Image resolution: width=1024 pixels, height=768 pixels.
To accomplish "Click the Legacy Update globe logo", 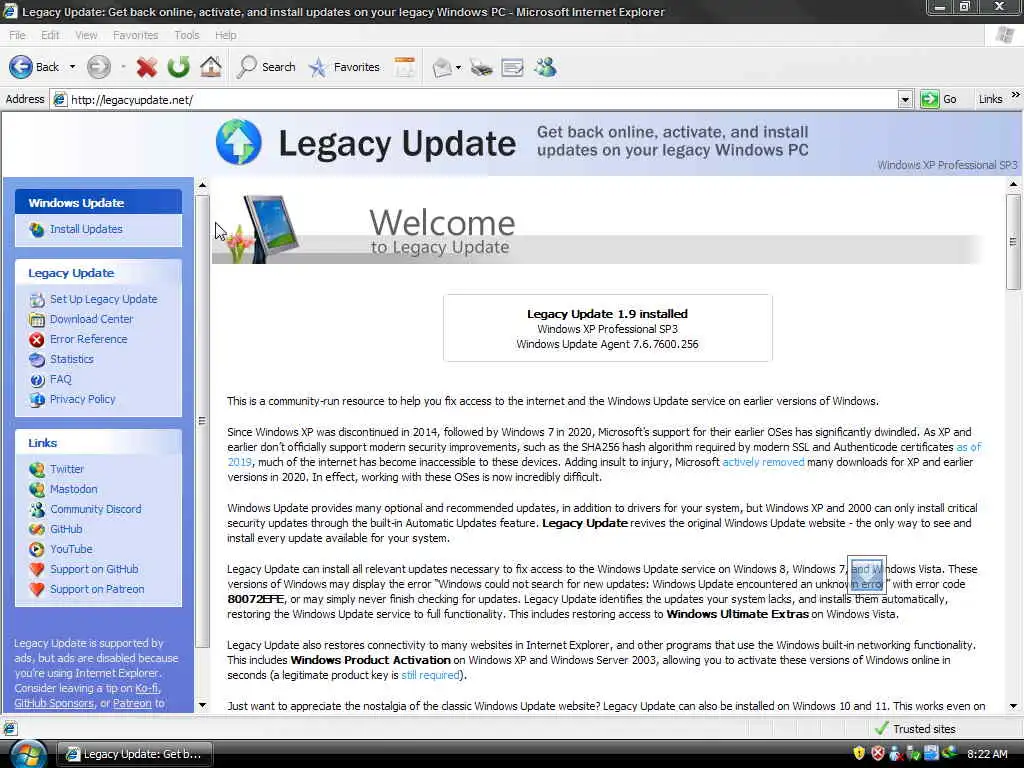I will 238,142.
